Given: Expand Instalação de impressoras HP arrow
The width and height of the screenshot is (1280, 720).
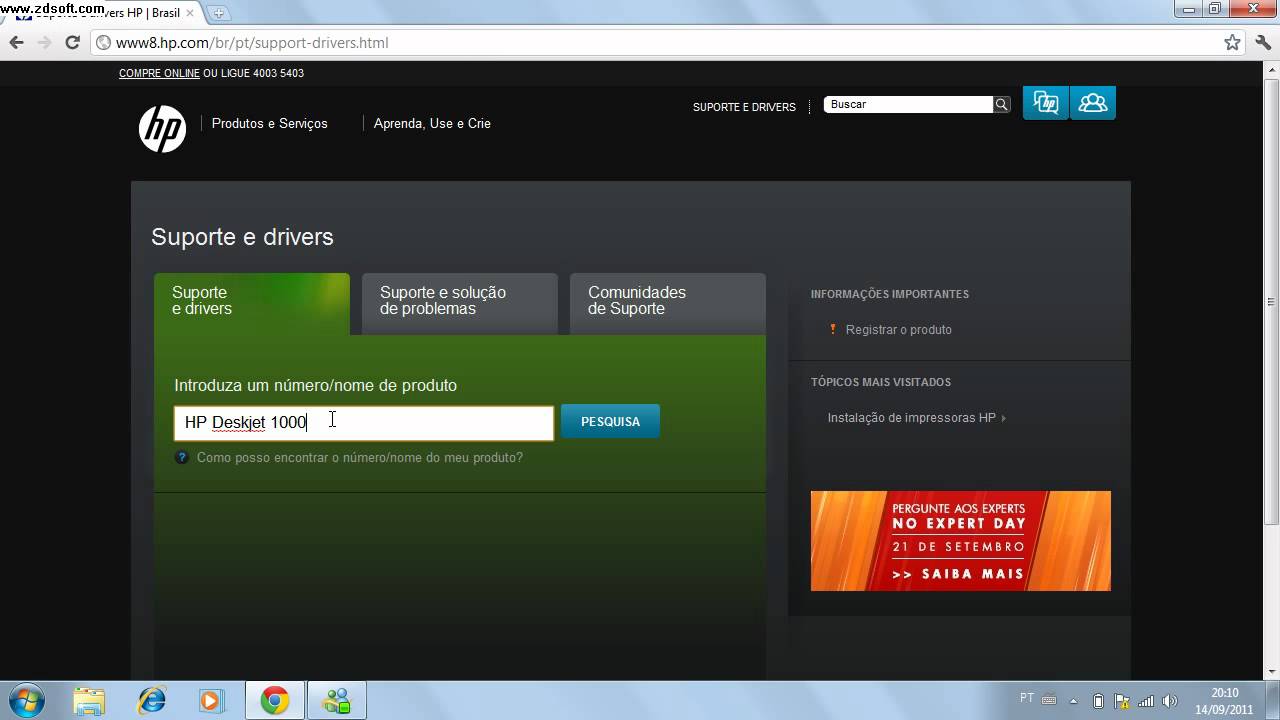Looking at the screenshot, I should pyautogui.click(x=1003, y=418).
